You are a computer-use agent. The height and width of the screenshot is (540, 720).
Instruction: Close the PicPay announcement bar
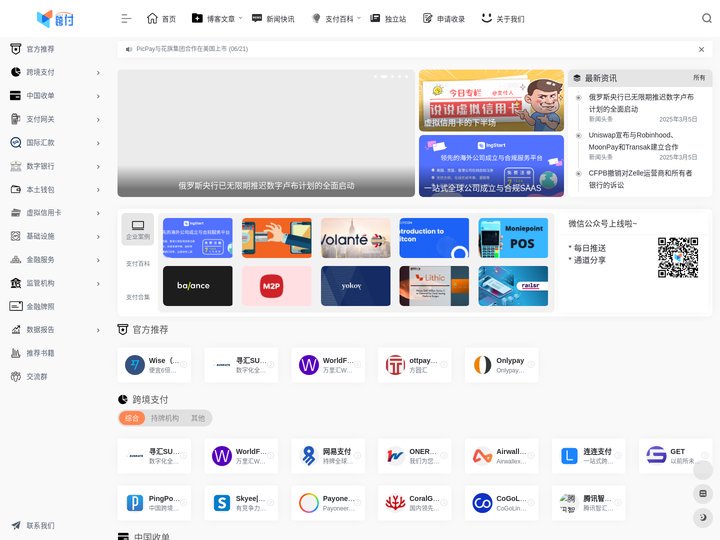pyautogui.click(x=701, y=49)
